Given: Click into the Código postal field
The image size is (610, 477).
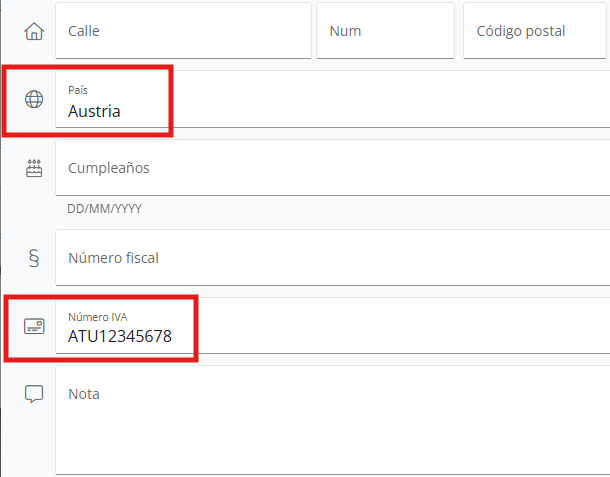Looking at the screenshot, I should coord(535,31).
